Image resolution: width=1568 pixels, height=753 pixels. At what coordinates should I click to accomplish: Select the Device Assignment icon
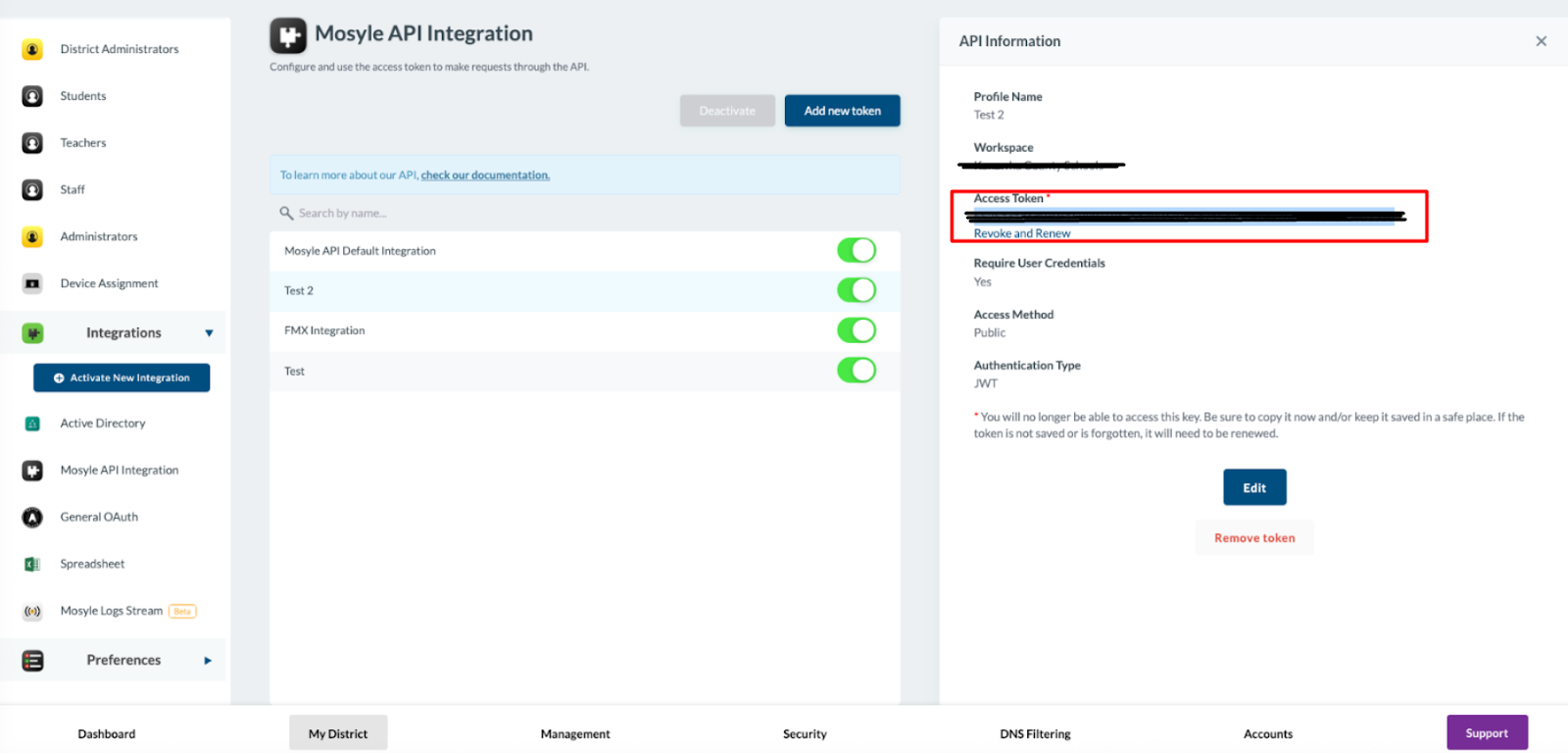[x=32, y=283]
